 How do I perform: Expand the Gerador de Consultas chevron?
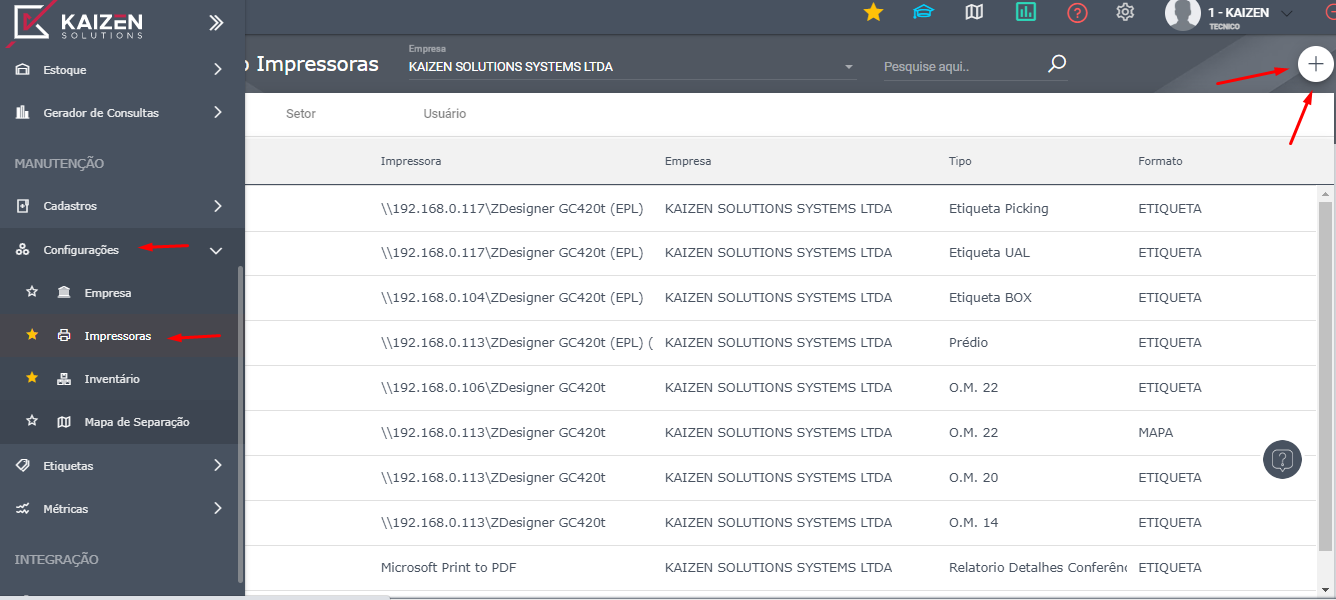(217, 113)
